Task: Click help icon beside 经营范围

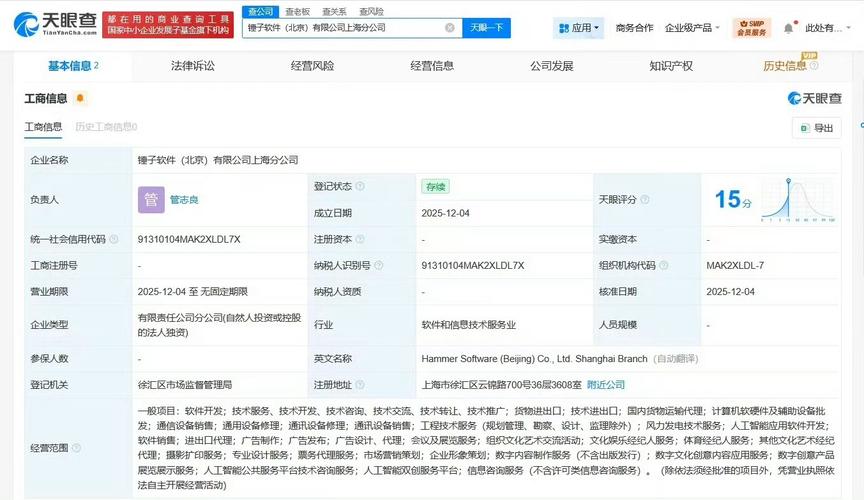Action: (77, 448)
